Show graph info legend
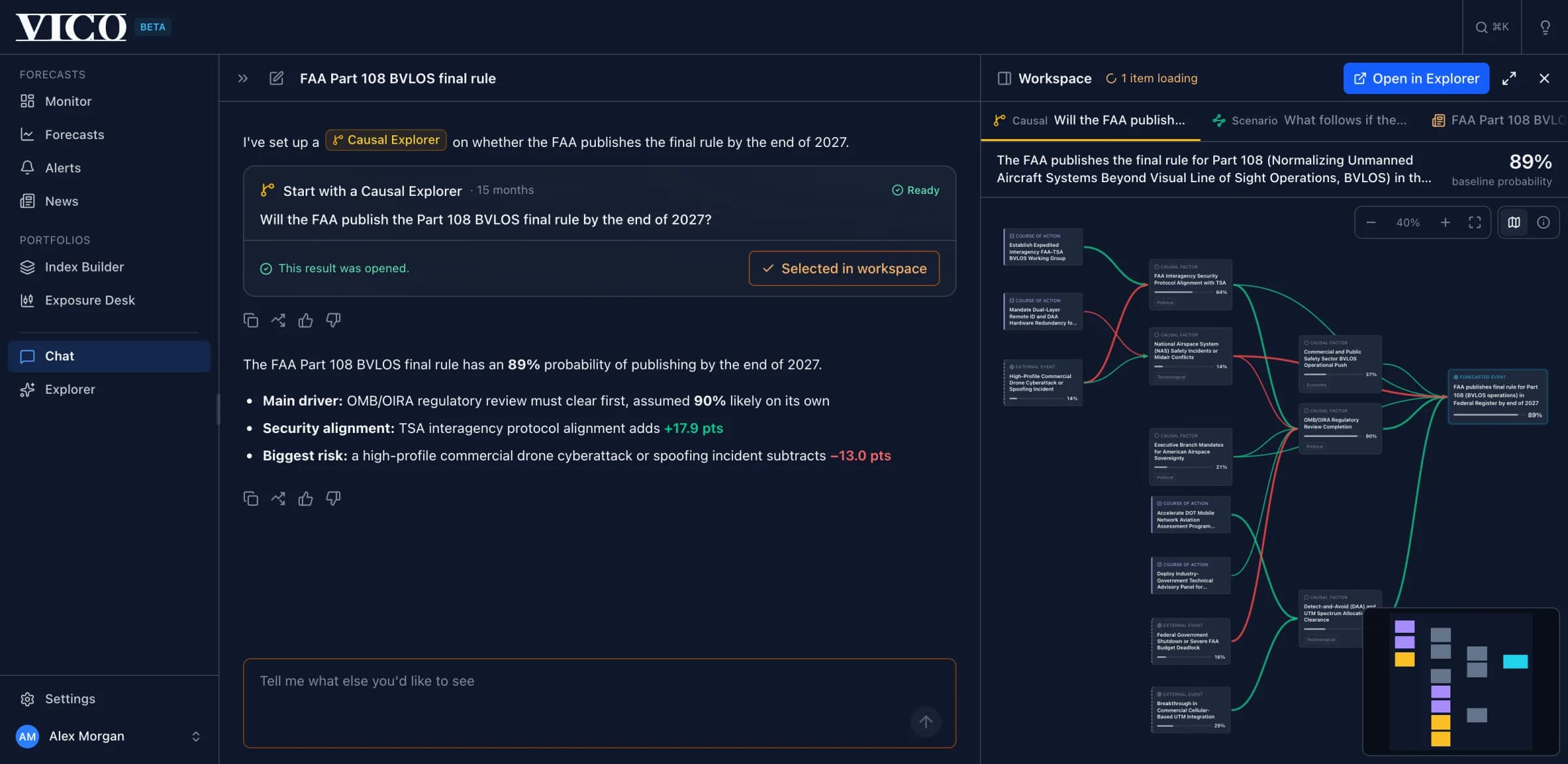1568x764 pixels. pyautogui.click(x=1543, y=223)
